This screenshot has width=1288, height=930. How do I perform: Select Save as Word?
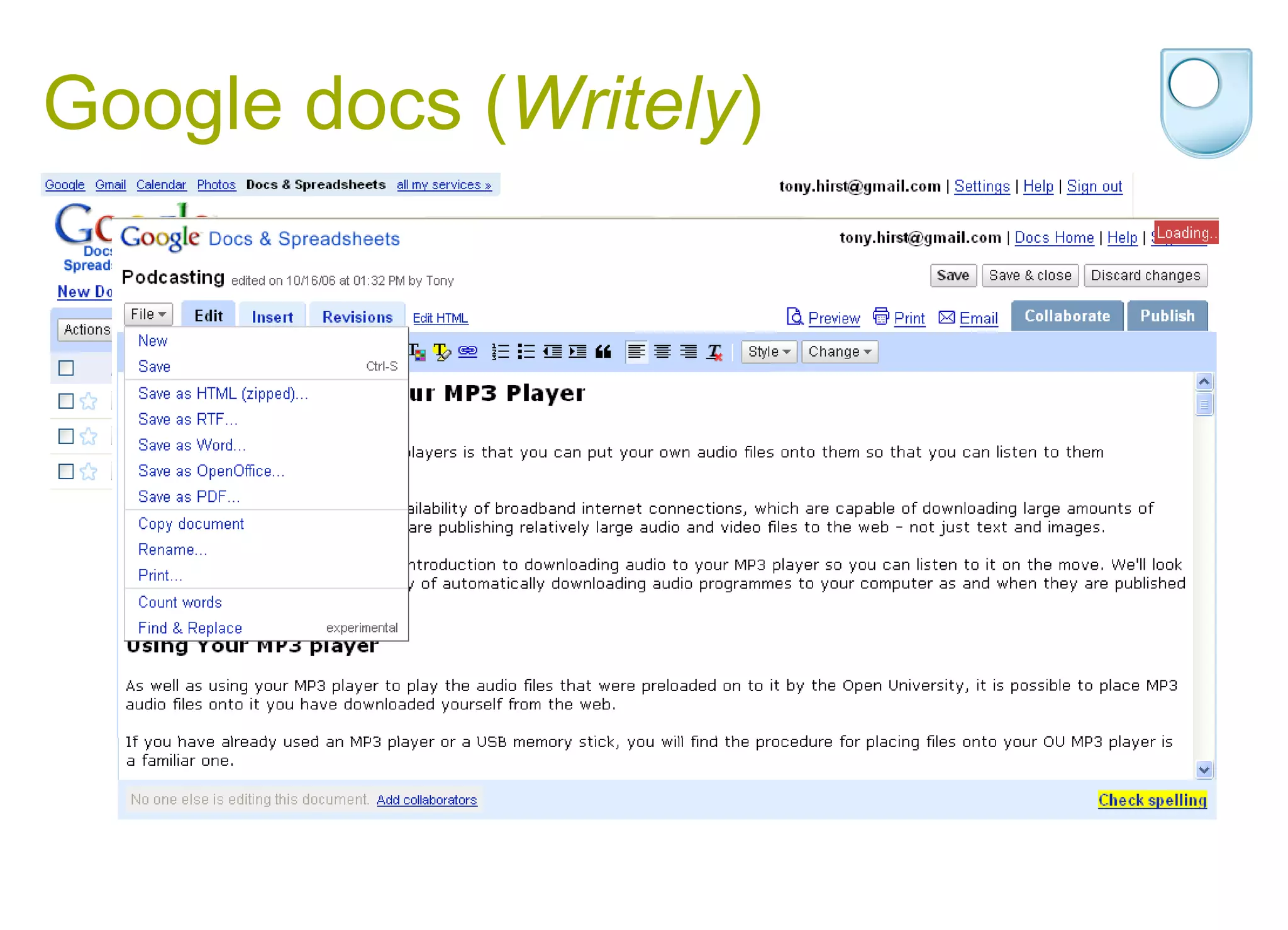pyautogui.click(x=267, y=445)
